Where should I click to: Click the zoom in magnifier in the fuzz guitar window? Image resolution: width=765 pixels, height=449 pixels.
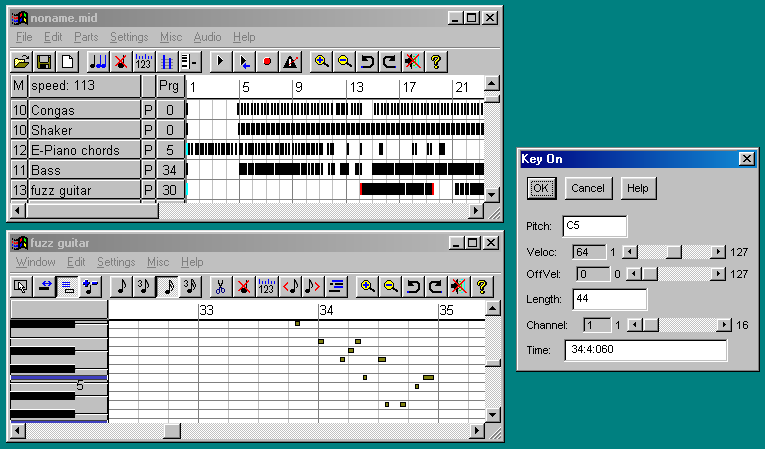[368, 286]
